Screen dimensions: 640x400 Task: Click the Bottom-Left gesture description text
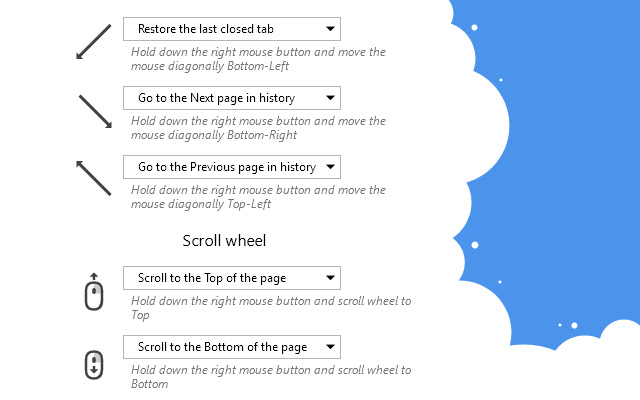(257, 59)
